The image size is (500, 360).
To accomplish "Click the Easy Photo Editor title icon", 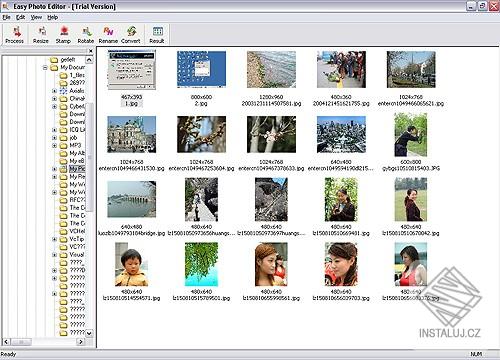I will (5, 6).
